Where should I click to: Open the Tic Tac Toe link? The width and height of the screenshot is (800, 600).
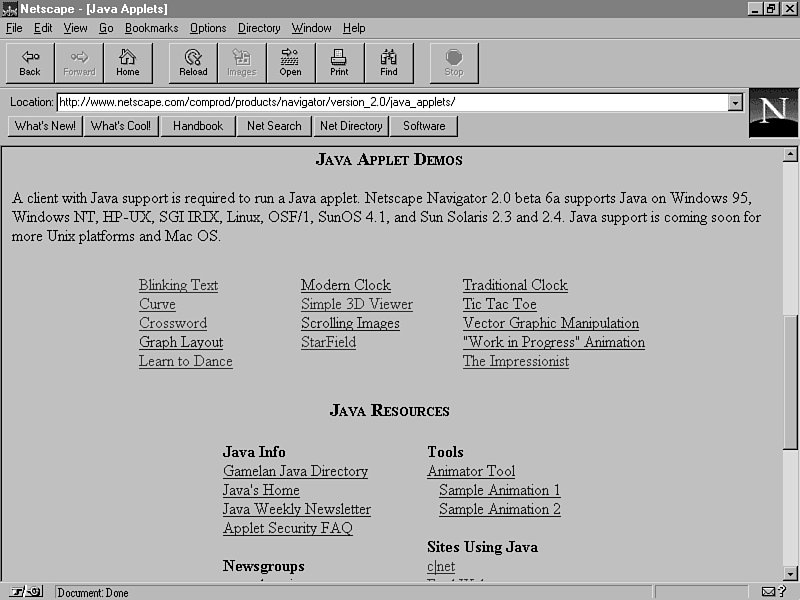pos(499,304)
